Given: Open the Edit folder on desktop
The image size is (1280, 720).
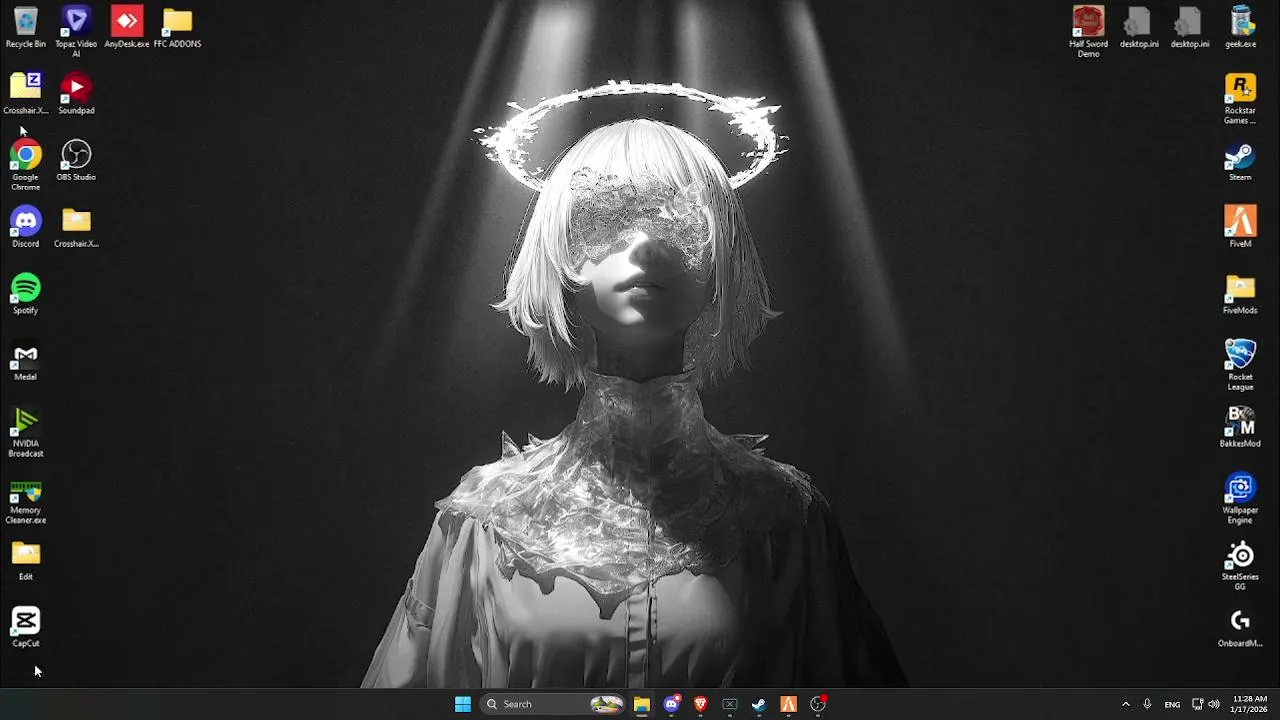Looking at the screenshot, I should tap(26, 561).
